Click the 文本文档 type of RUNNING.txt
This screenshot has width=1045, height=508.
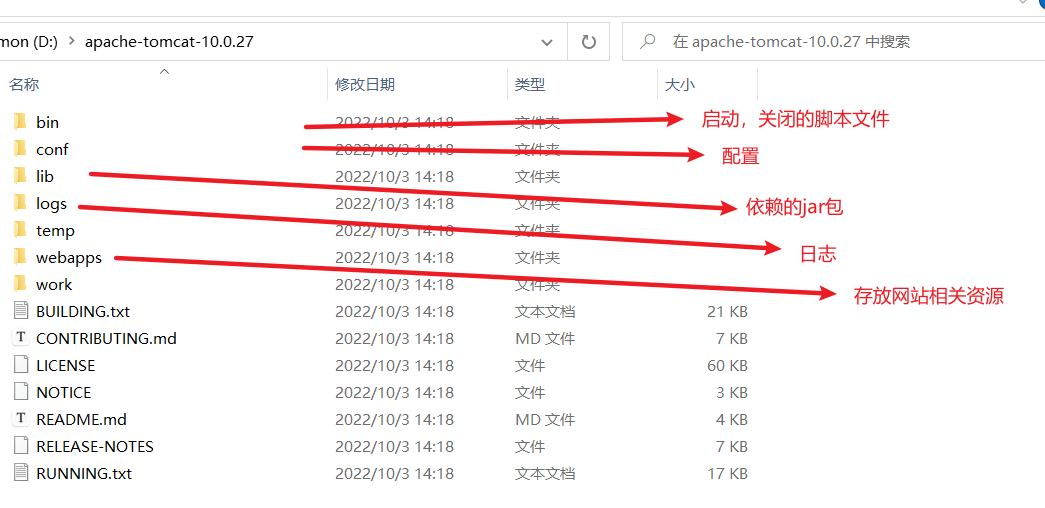coord(544,473)
